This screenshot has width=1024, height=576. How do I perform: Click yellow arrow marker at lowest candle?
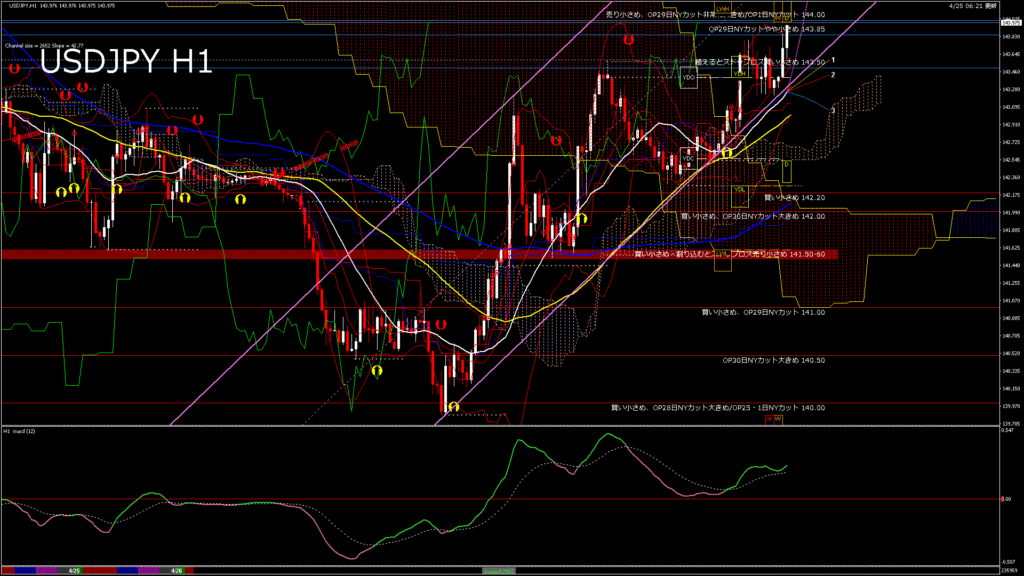coord(454,406)
